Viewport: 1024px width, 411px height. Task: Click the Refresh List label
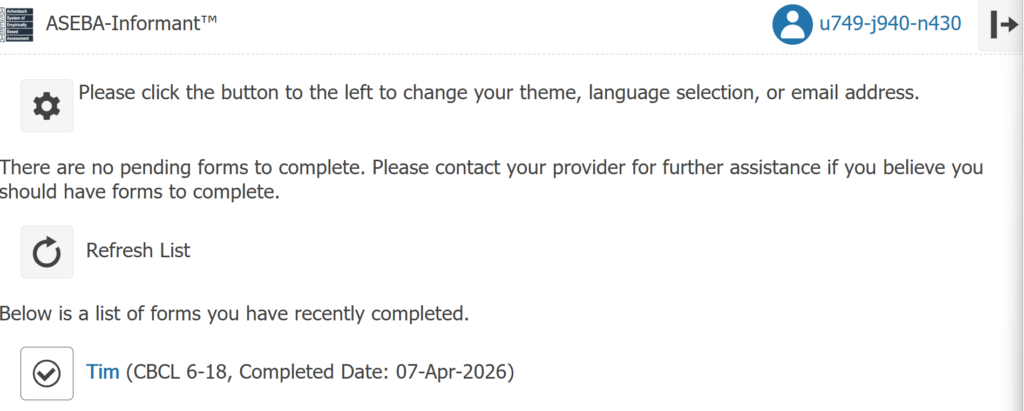point(138,250)
